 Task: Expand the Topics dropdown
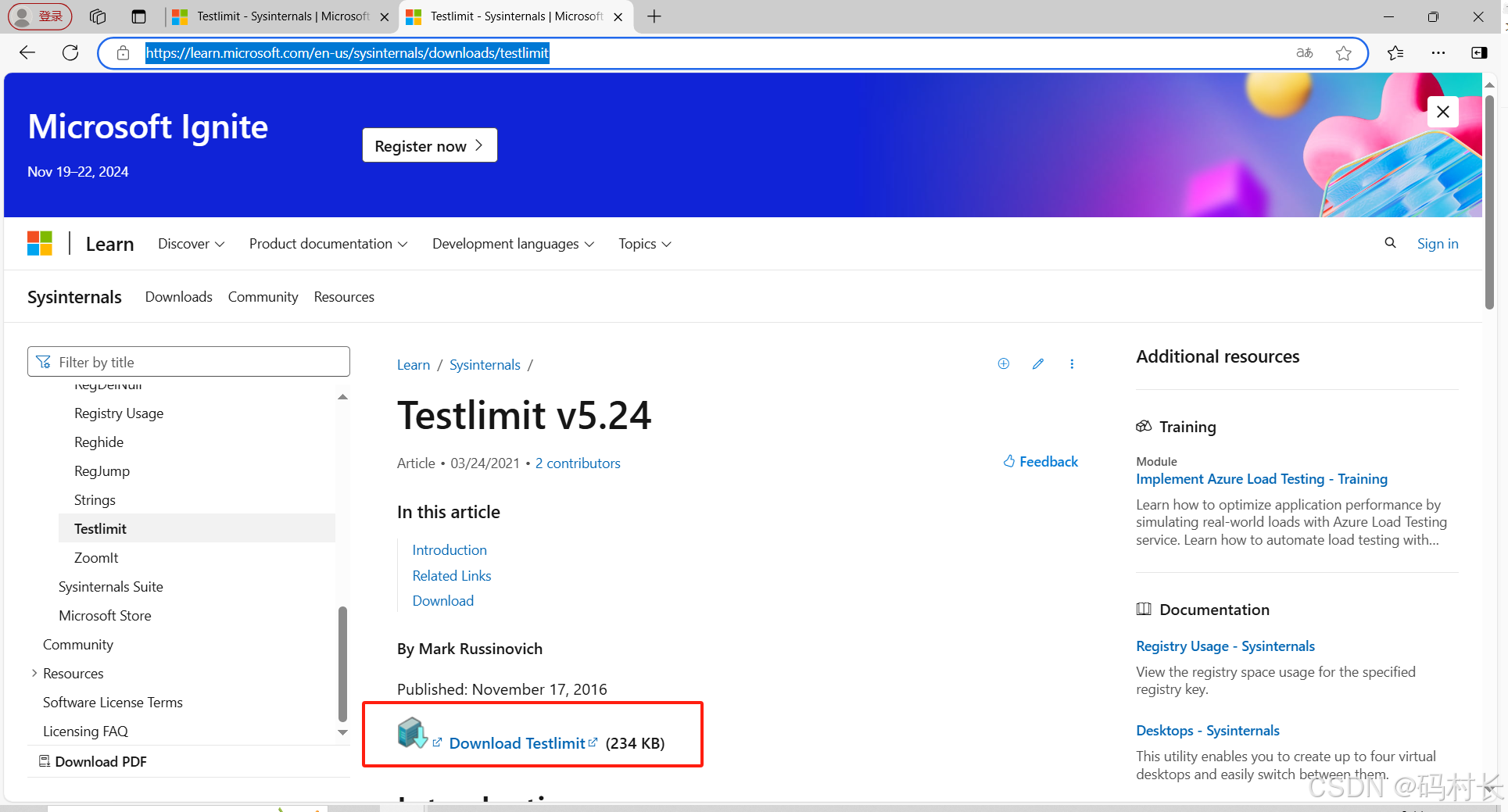[x=645, y=244]
